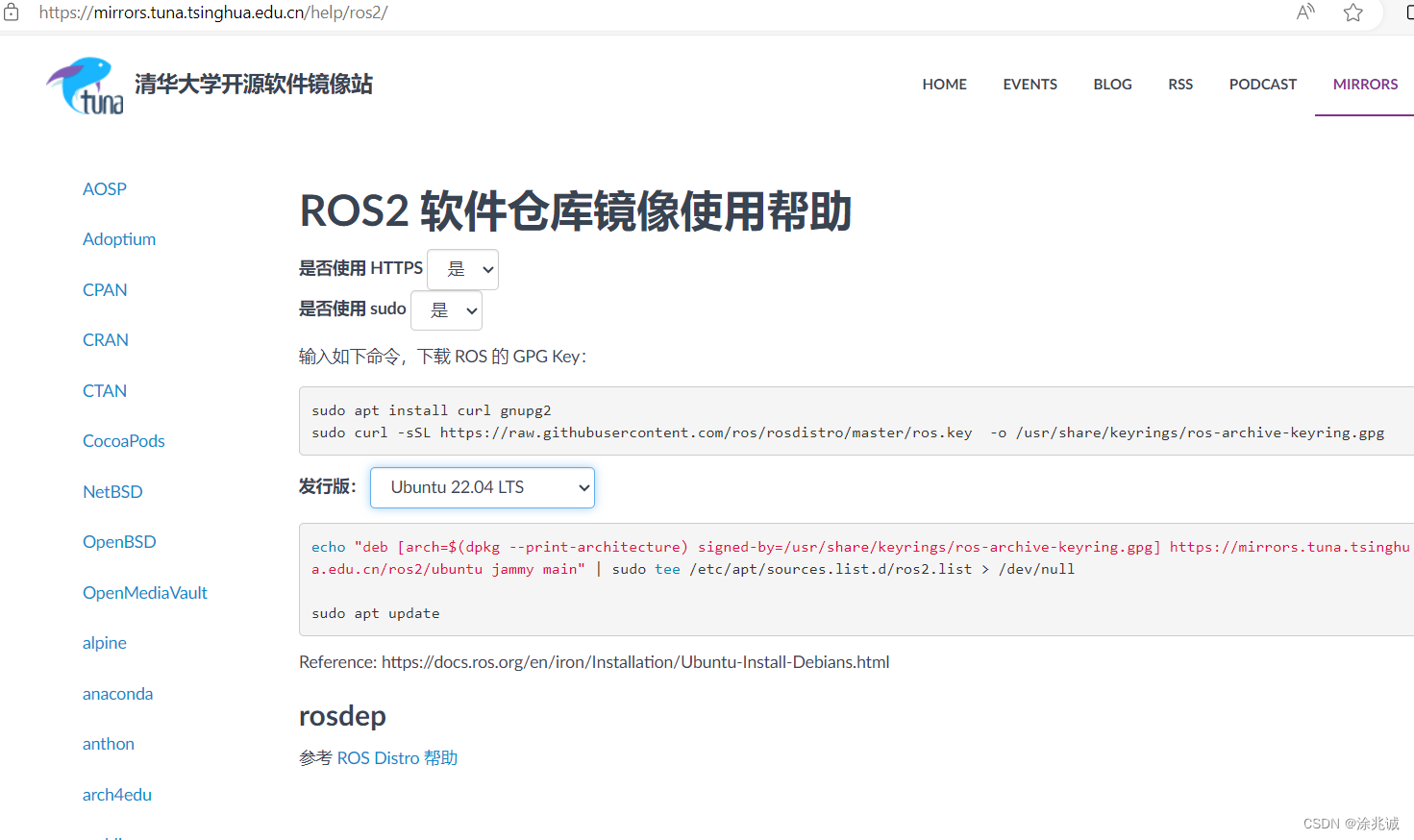Click the 'sudo apt install curl gnupg2' line

point(432,410)
